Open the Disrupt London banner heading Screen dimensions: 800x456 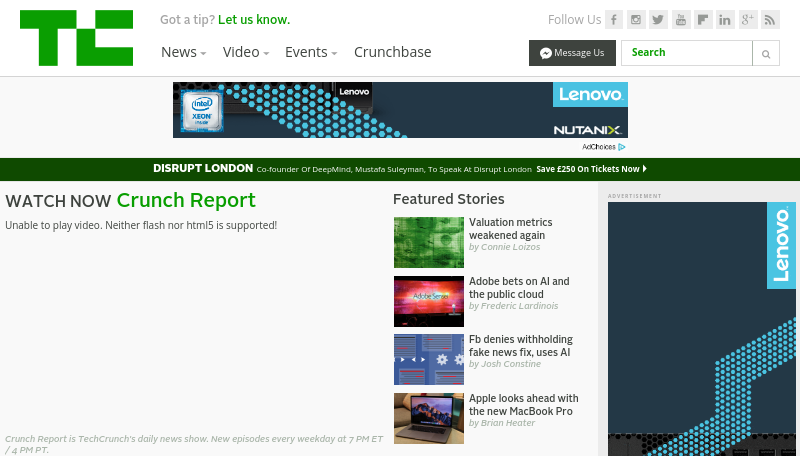point(203,168)
